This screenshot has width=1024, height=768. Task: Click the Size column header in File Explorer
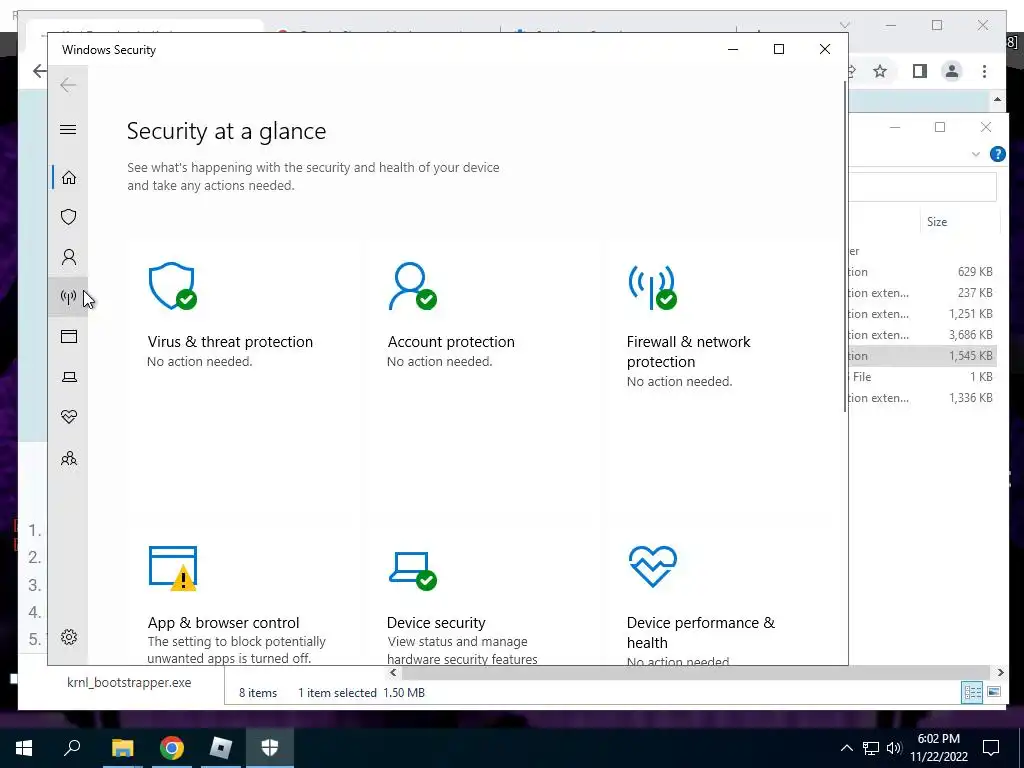[x=936, y=222]
